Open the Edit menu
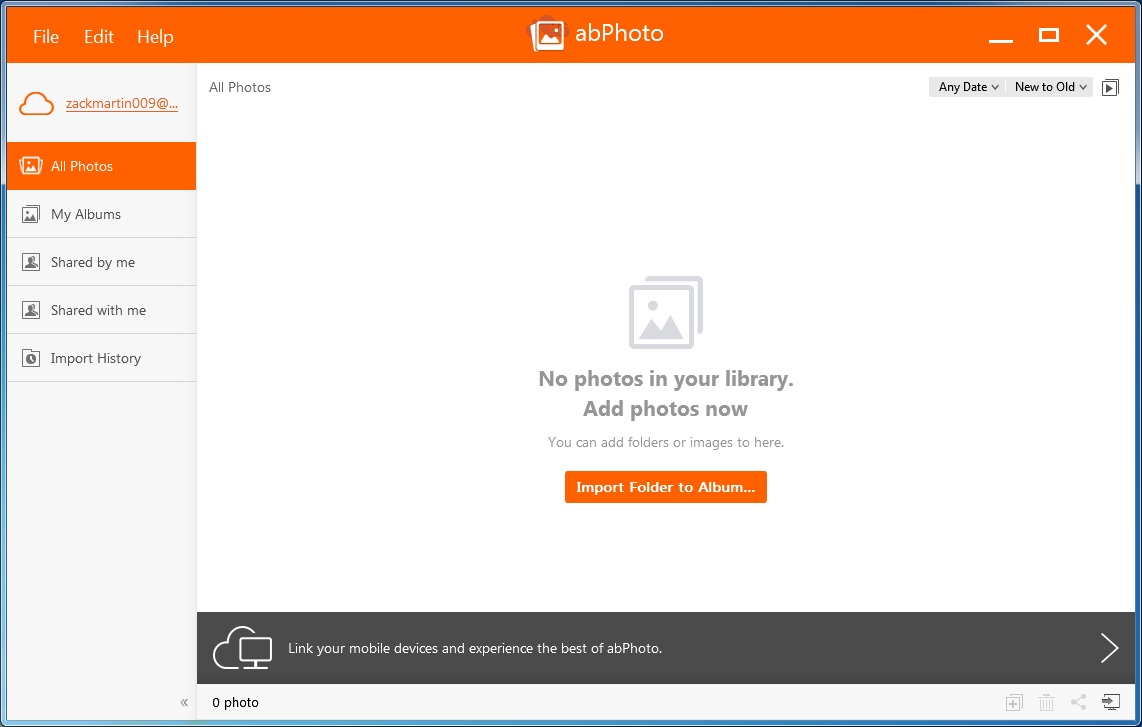Screen dimensions: 1142x727 click(98, 36)
